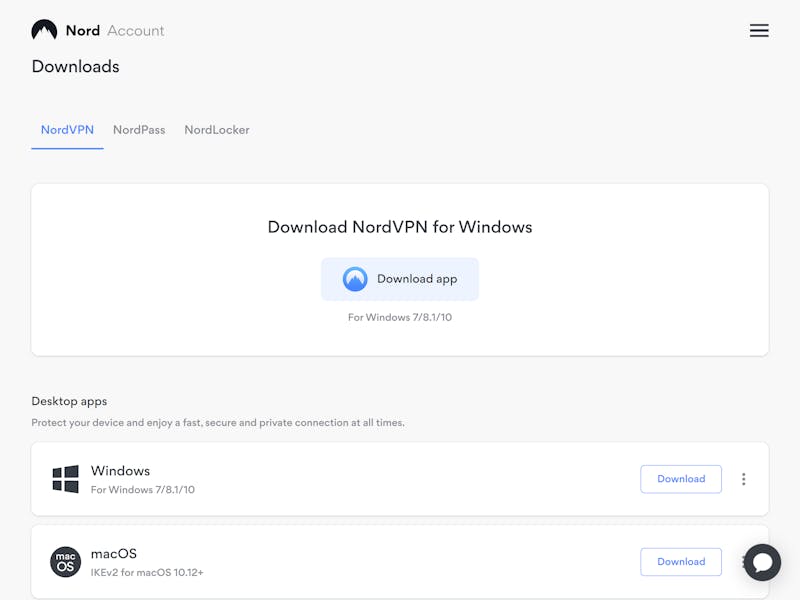
Task: Open more options for Windows download
Action: [743, 479]
